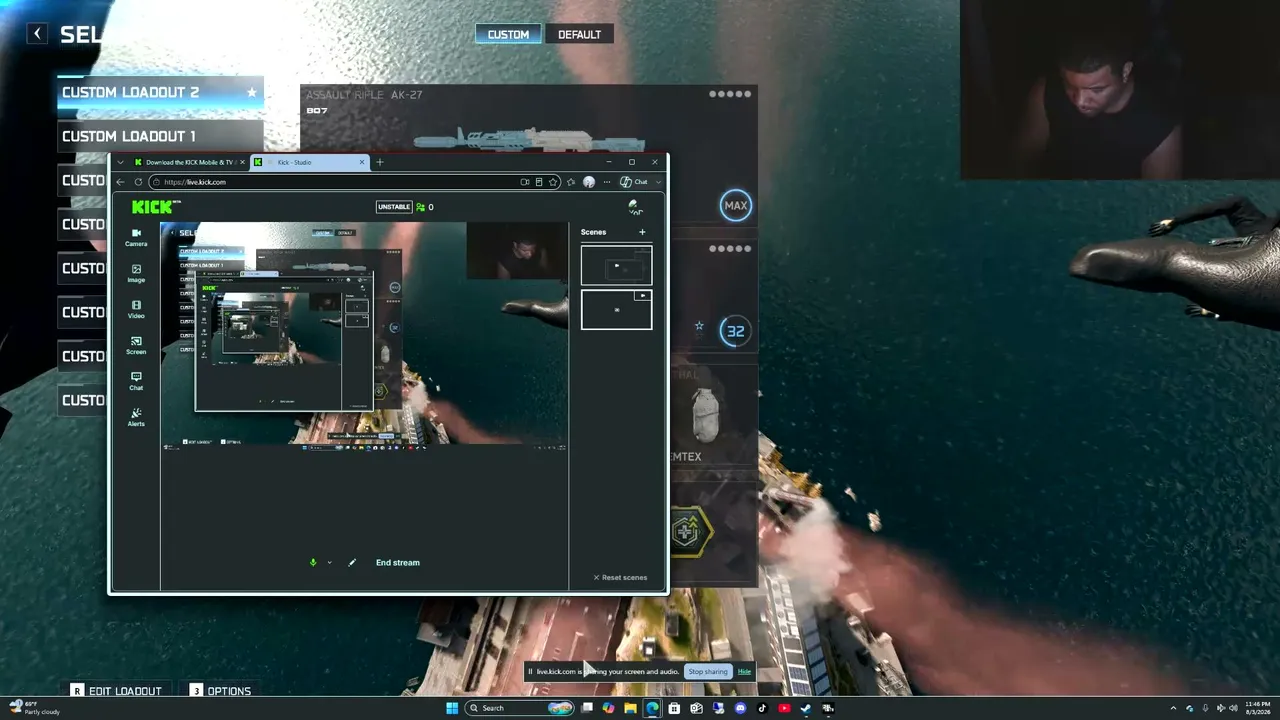
Task: Click the UNSTABLE connection status badge
Action: (394, 207)
